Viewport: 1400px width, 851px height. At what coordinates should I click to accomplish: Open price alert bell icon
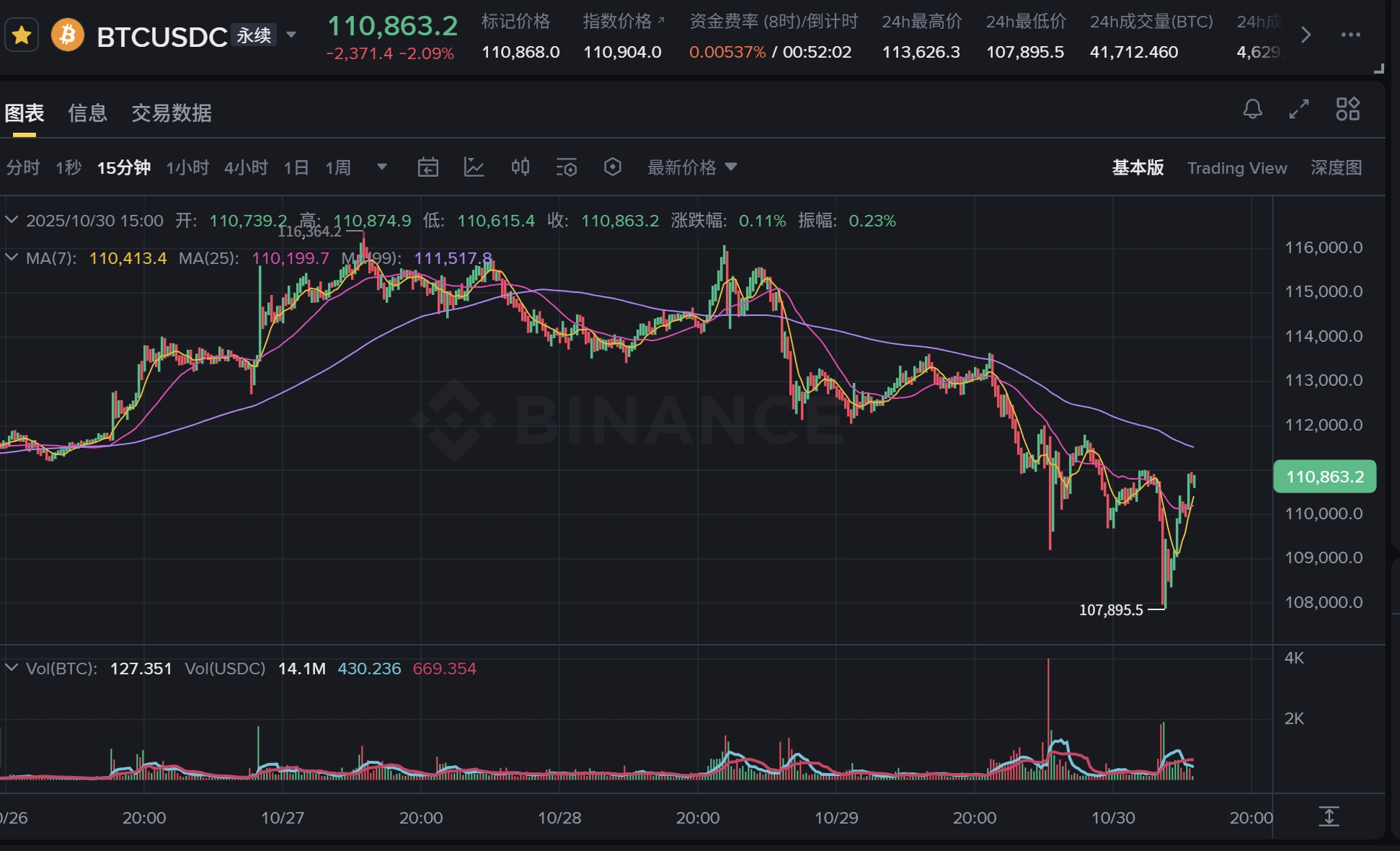1252,109
